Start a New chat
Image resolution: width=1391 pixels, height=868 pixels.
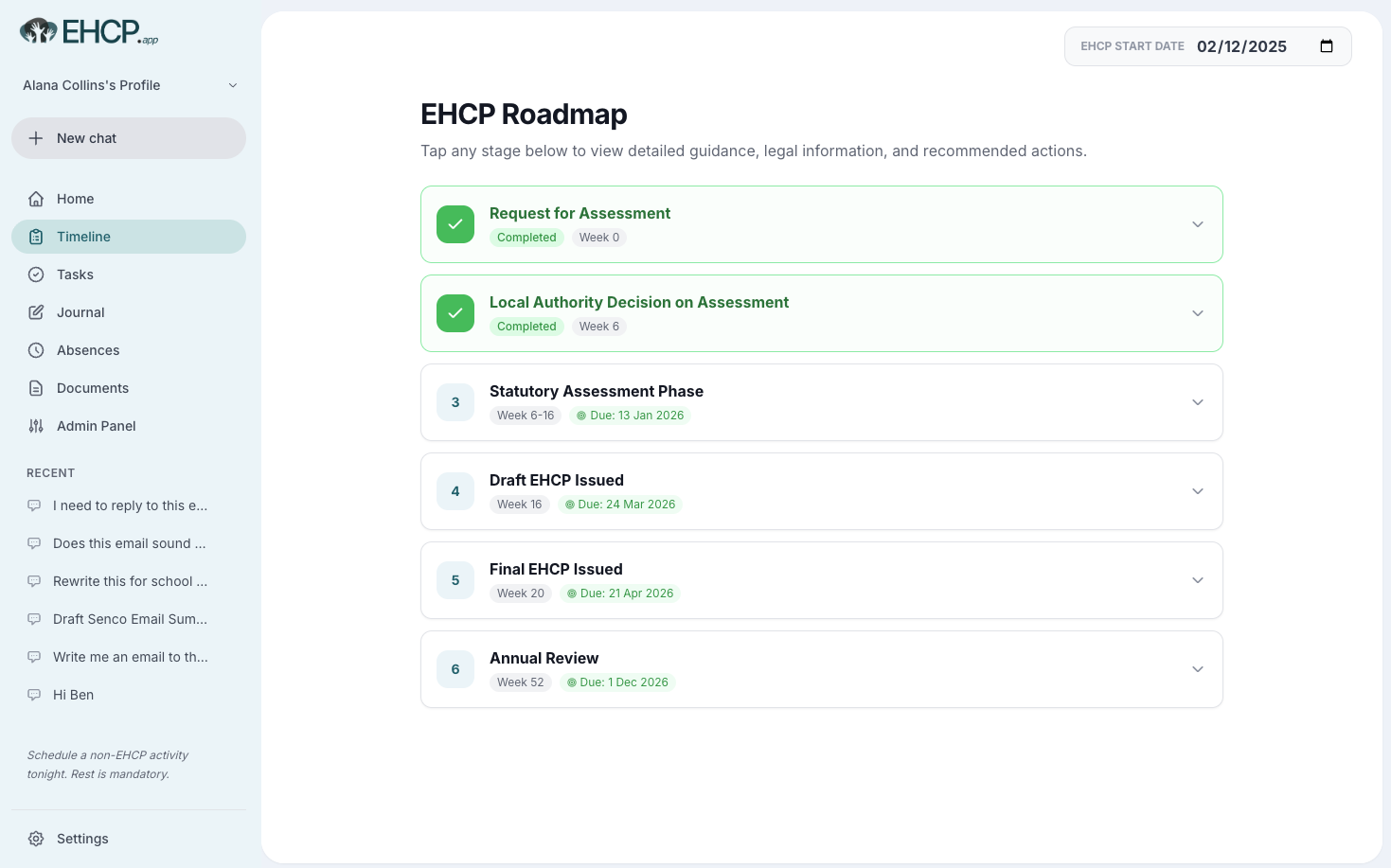(129, 138)
